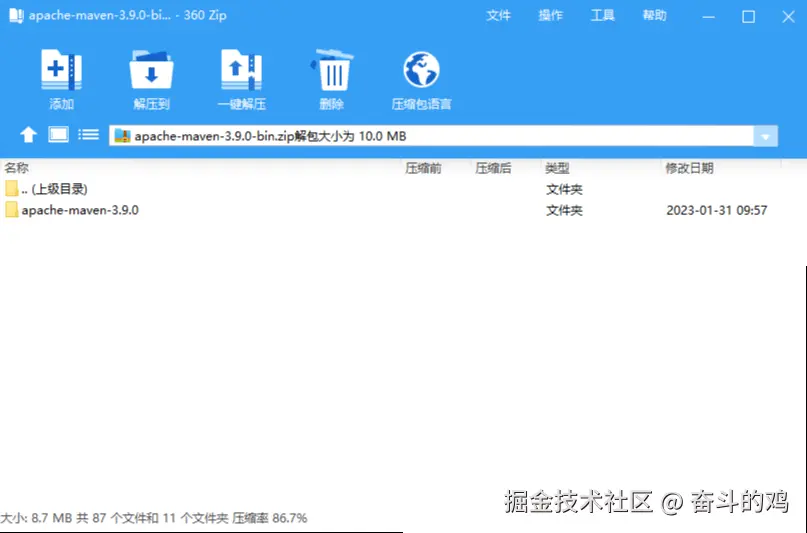Click the 一键解压 one-click extract icon
This screenshot has width=807, height=533.
pyautogui.click(x=241, y=69)
